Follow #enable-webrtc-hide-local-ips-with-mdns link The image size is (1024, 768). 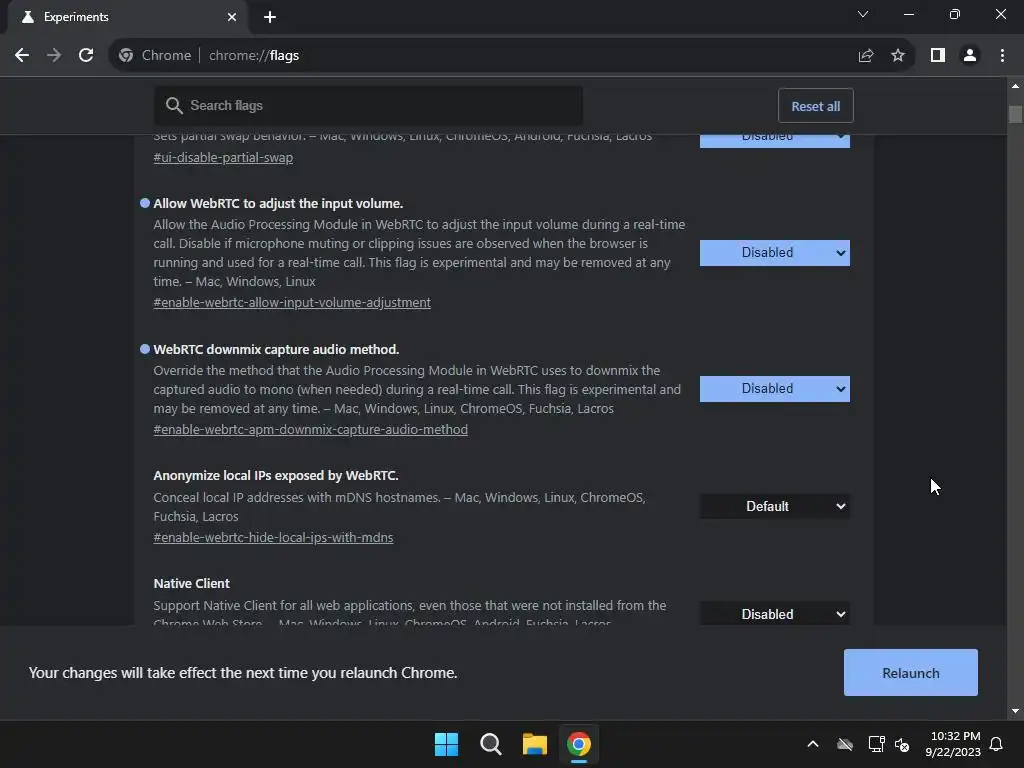[273, 537]
